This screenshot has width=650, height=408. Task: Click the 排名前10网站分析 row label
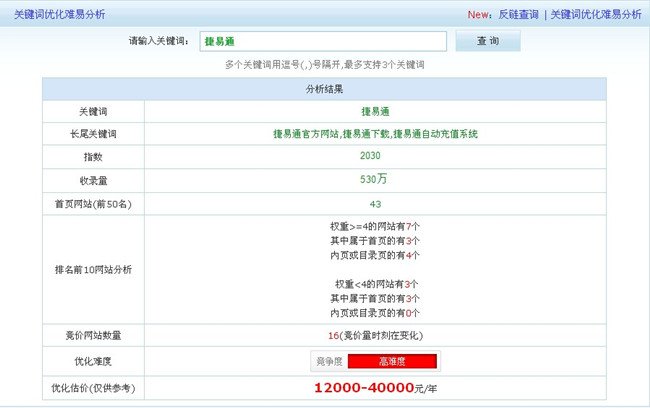[93, 270]
